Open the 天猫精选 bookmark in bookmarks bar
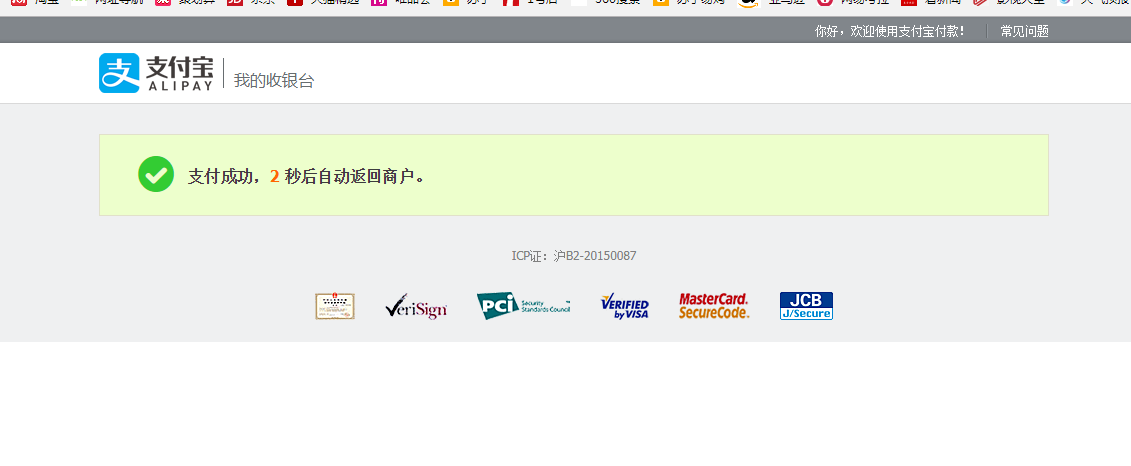The image size is (1131, 466). tap(324, 3)
